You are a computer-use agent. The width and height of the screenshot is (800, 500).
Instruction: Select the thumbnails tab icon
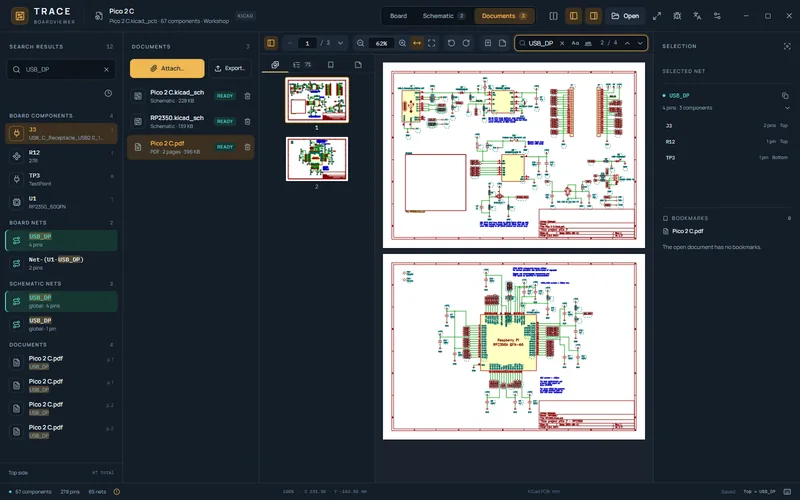tap(275, 65)
